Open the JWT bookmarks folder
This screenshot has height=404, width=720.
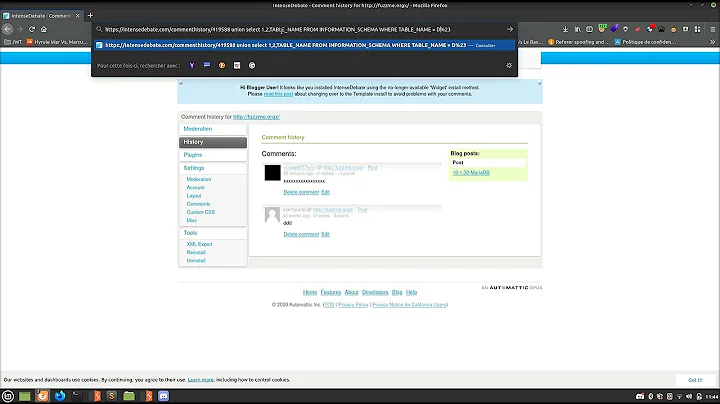(x=13, y=42)
